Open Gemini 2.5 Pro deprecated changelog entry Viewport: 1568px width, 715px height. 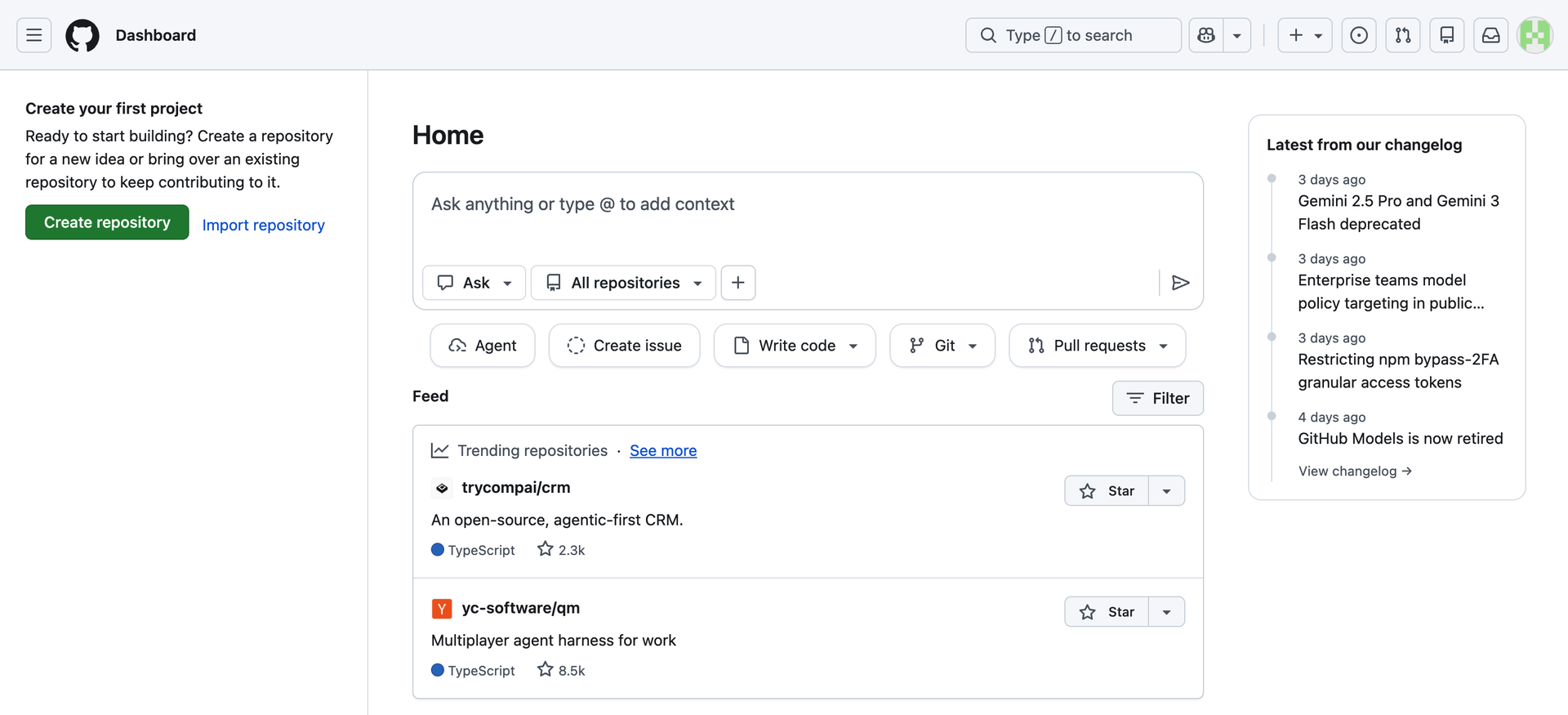point(1398,212)
